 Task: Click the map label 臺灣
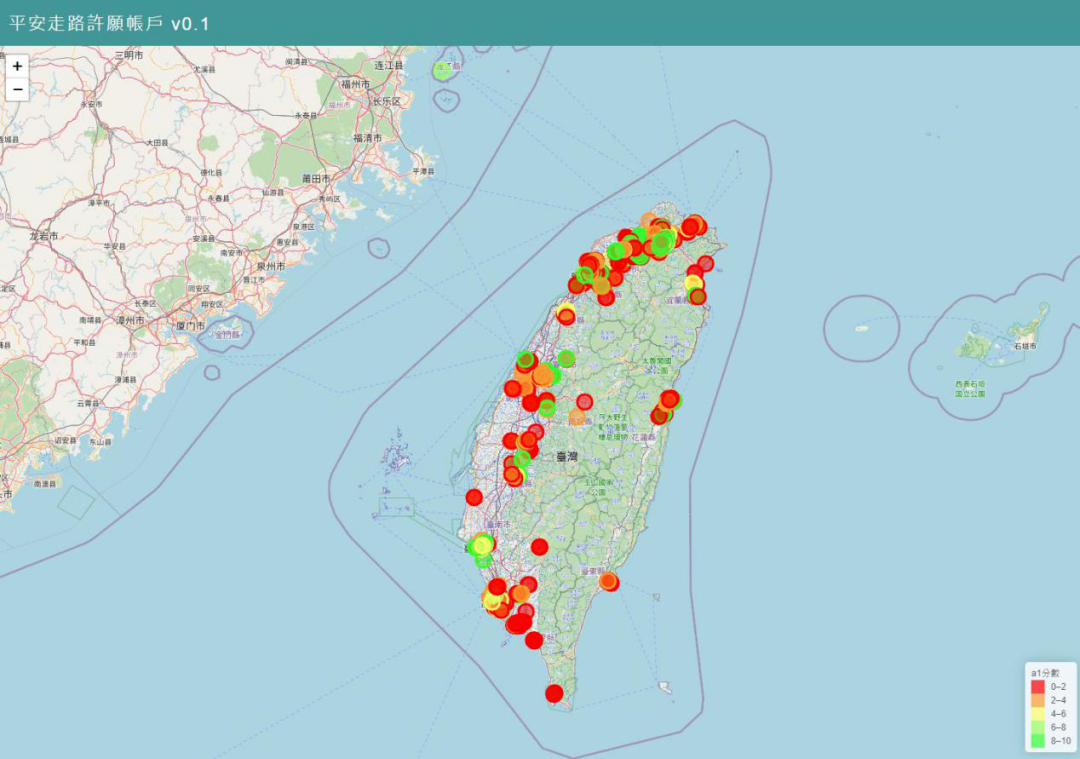[x=567, y=456]
